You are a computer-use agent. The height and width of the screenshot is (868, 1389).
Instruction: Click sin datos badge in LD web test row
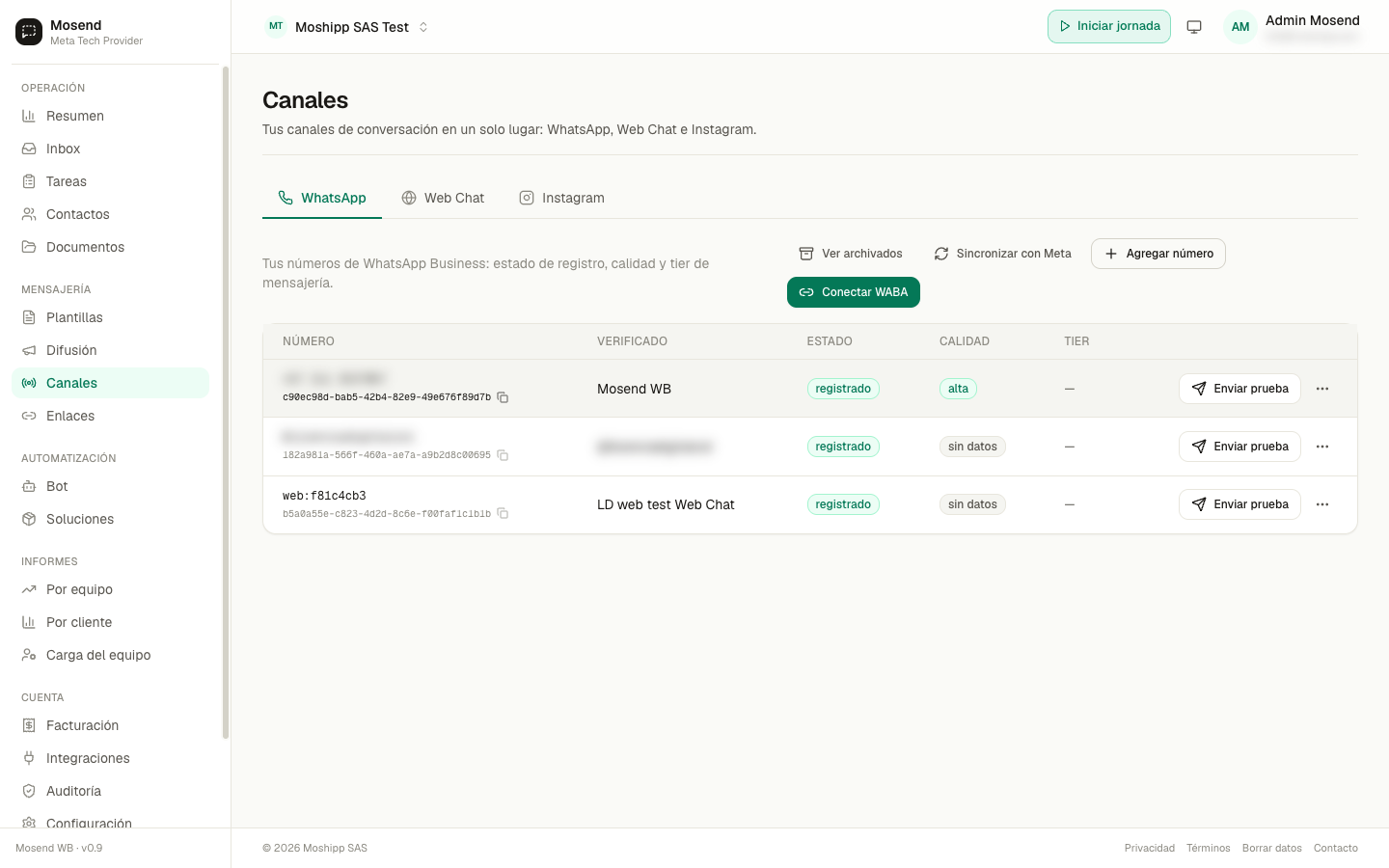tap(972, 504)
